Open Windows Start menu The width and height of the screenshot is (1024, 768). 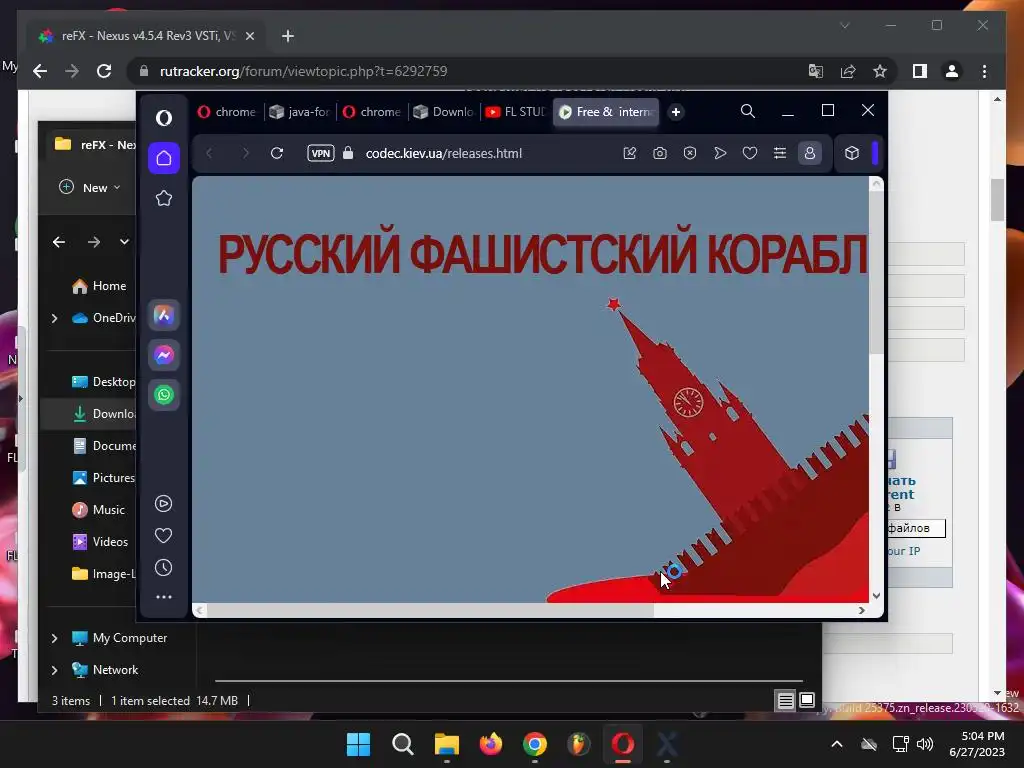coord(358,744)
